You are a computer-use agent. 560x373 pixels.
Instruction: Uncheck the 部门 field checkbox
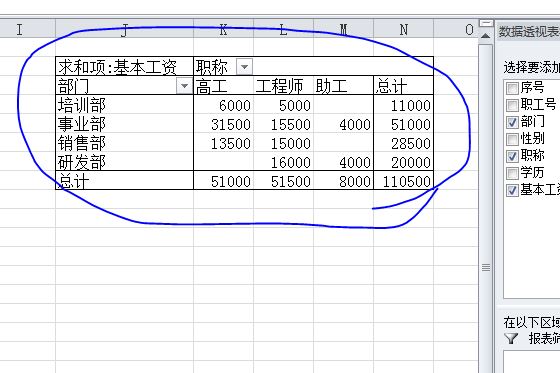[x=512, y=122]
